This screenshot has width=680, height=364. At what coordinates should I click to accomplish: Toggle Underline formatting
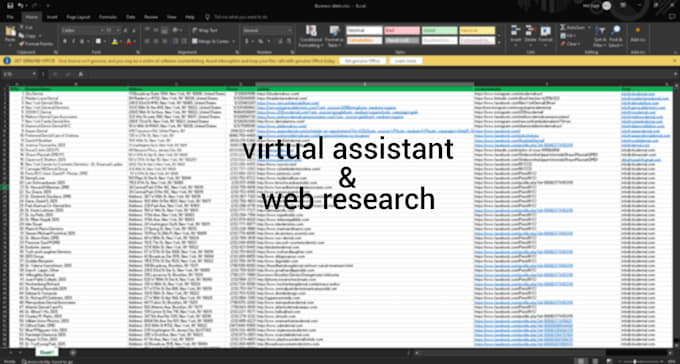pos(81,42)
